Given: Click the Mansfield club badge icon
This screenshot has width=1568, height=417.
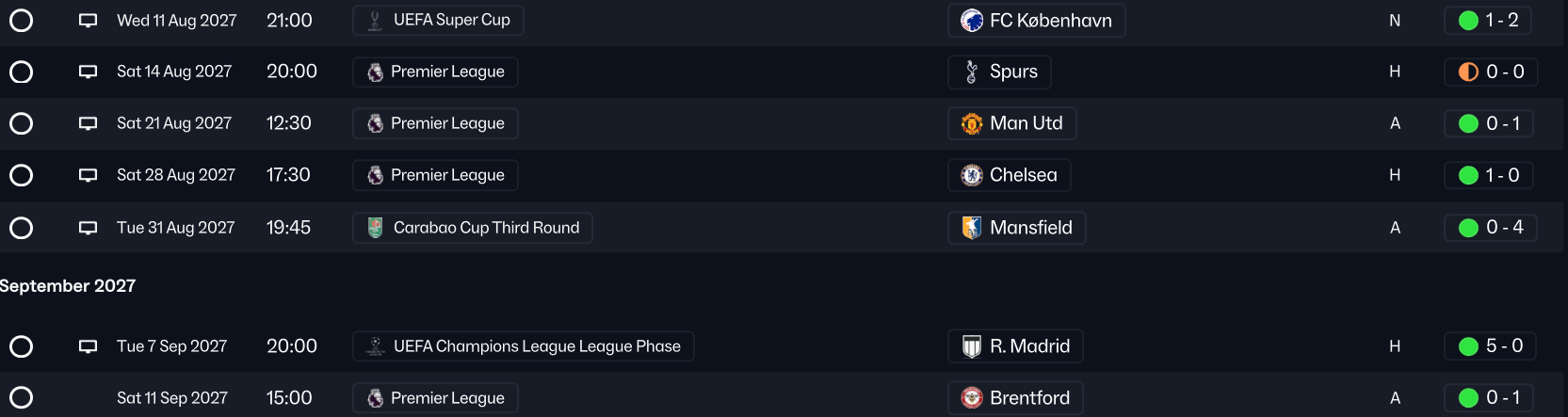Looking at the screenshot, I should click(972, 228).
